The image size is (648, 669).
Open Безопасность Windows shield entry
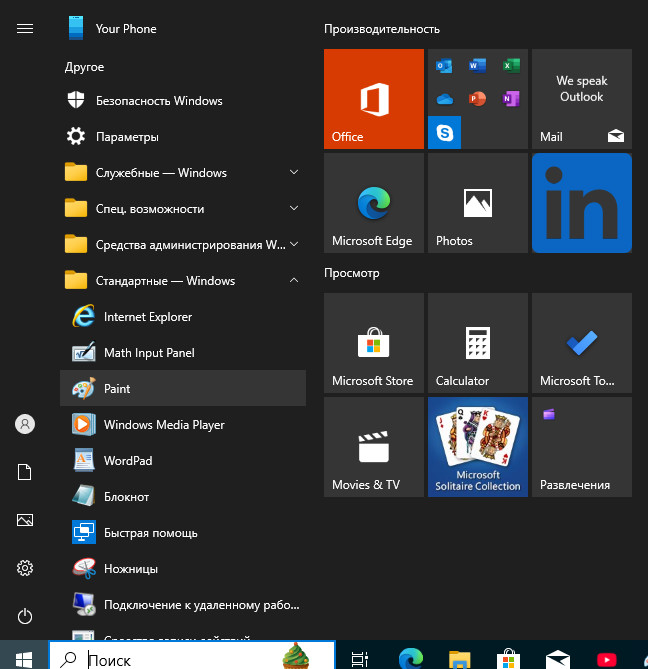point(183,101)
